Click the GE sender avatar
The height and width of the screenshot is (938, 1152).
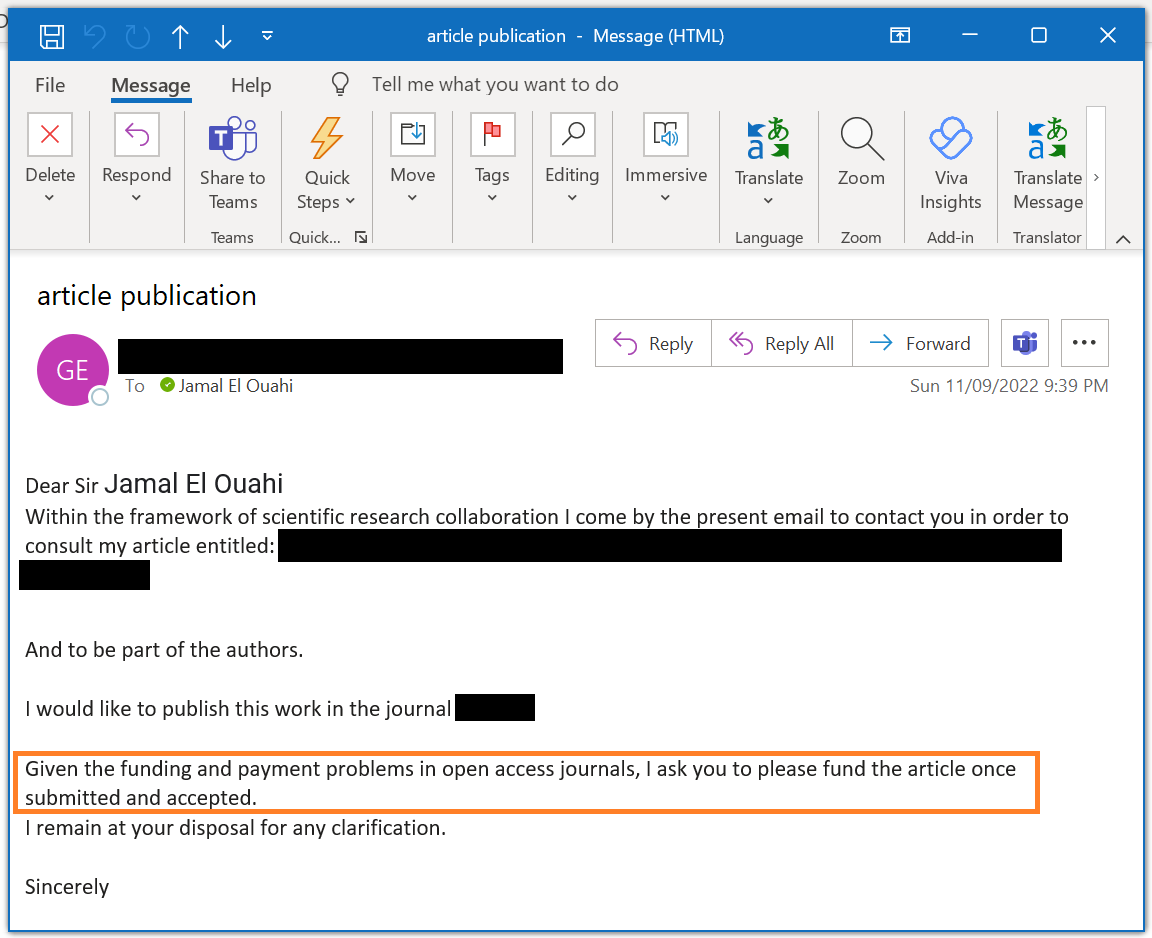tap(73, 369)
